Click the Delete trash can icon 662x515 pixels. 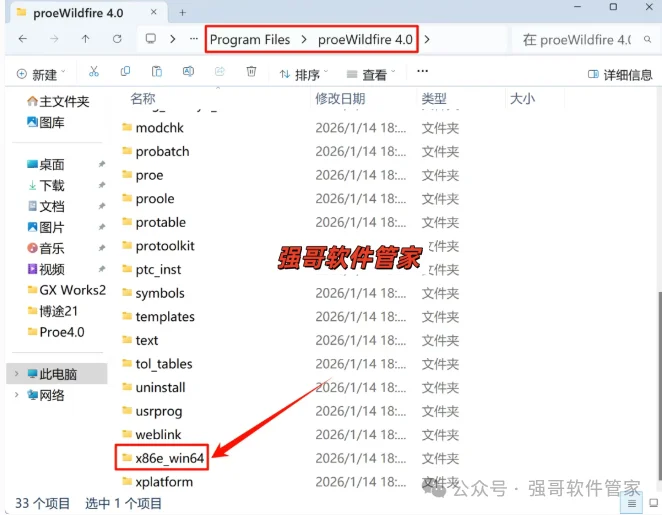(251, 72)
